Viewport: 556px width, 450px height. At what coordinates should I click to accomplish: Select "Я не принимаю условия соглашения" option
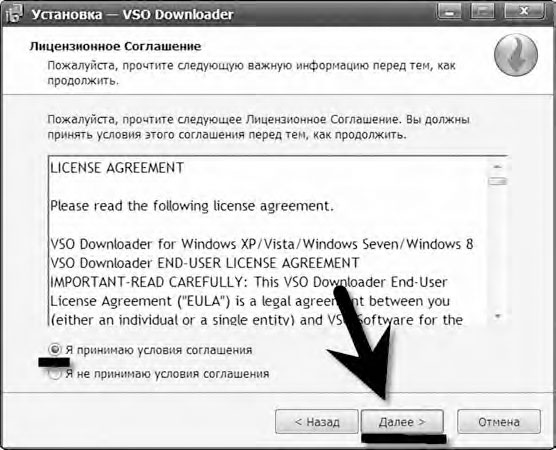point(55,373)
